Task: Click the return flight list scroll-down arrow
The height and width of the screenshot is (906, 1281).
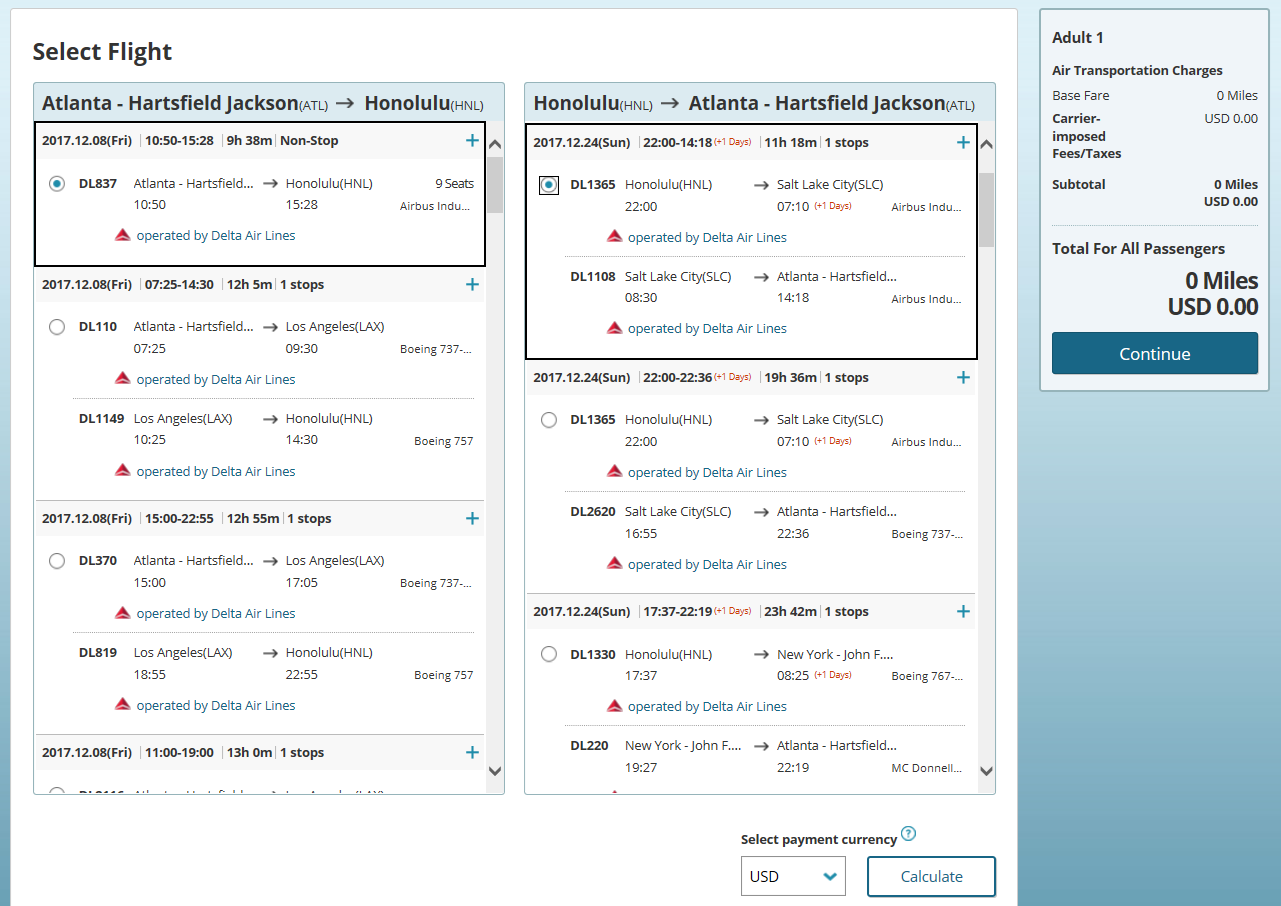Action: 987,771
